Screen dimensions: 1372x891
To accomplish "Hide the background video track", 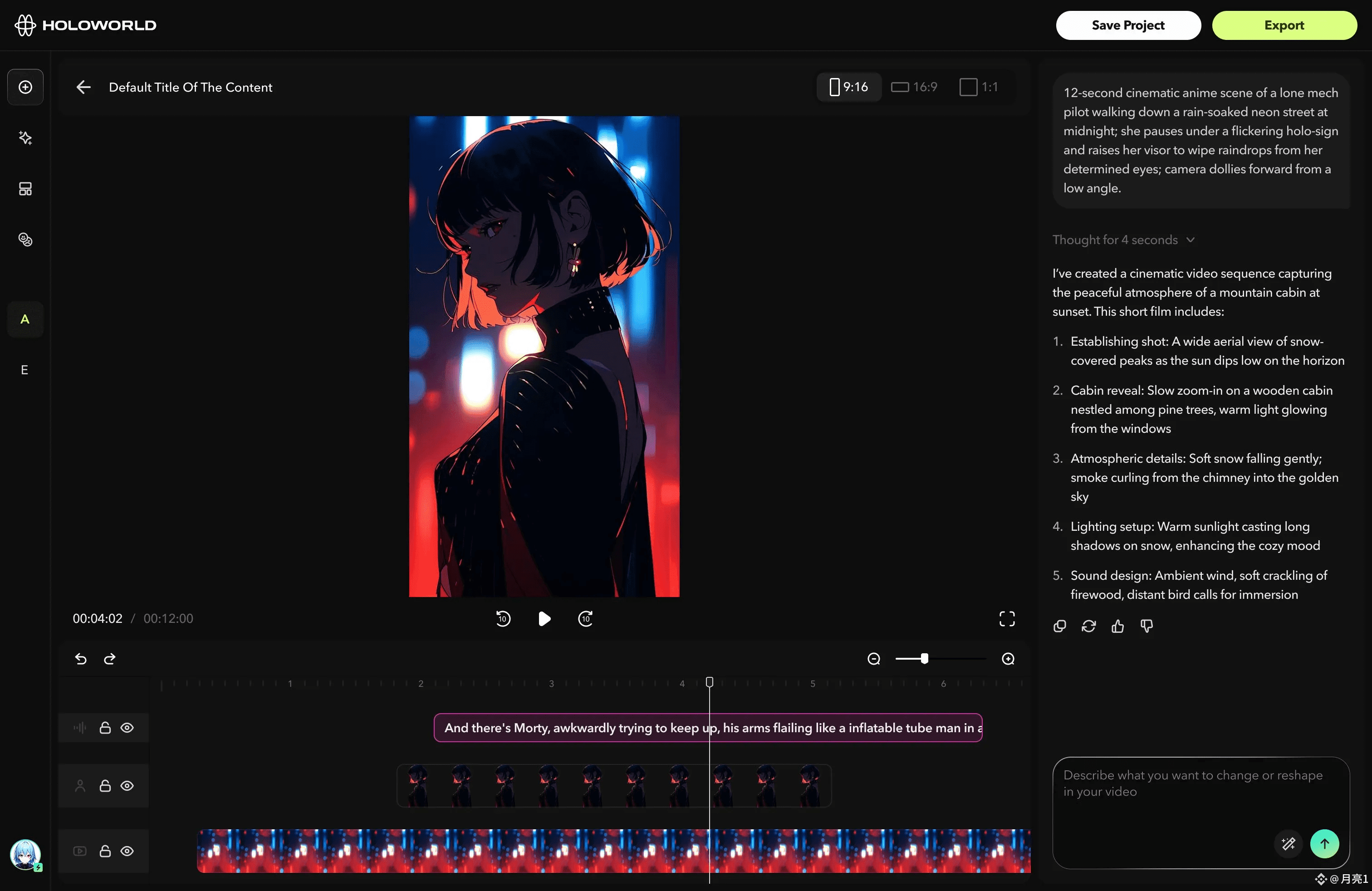I will coord(127,851).
